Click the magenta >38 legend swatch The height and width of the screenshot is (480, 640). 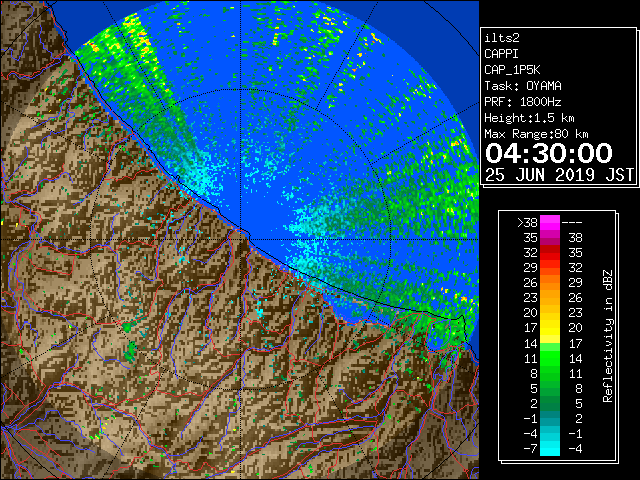pos(550,223)
